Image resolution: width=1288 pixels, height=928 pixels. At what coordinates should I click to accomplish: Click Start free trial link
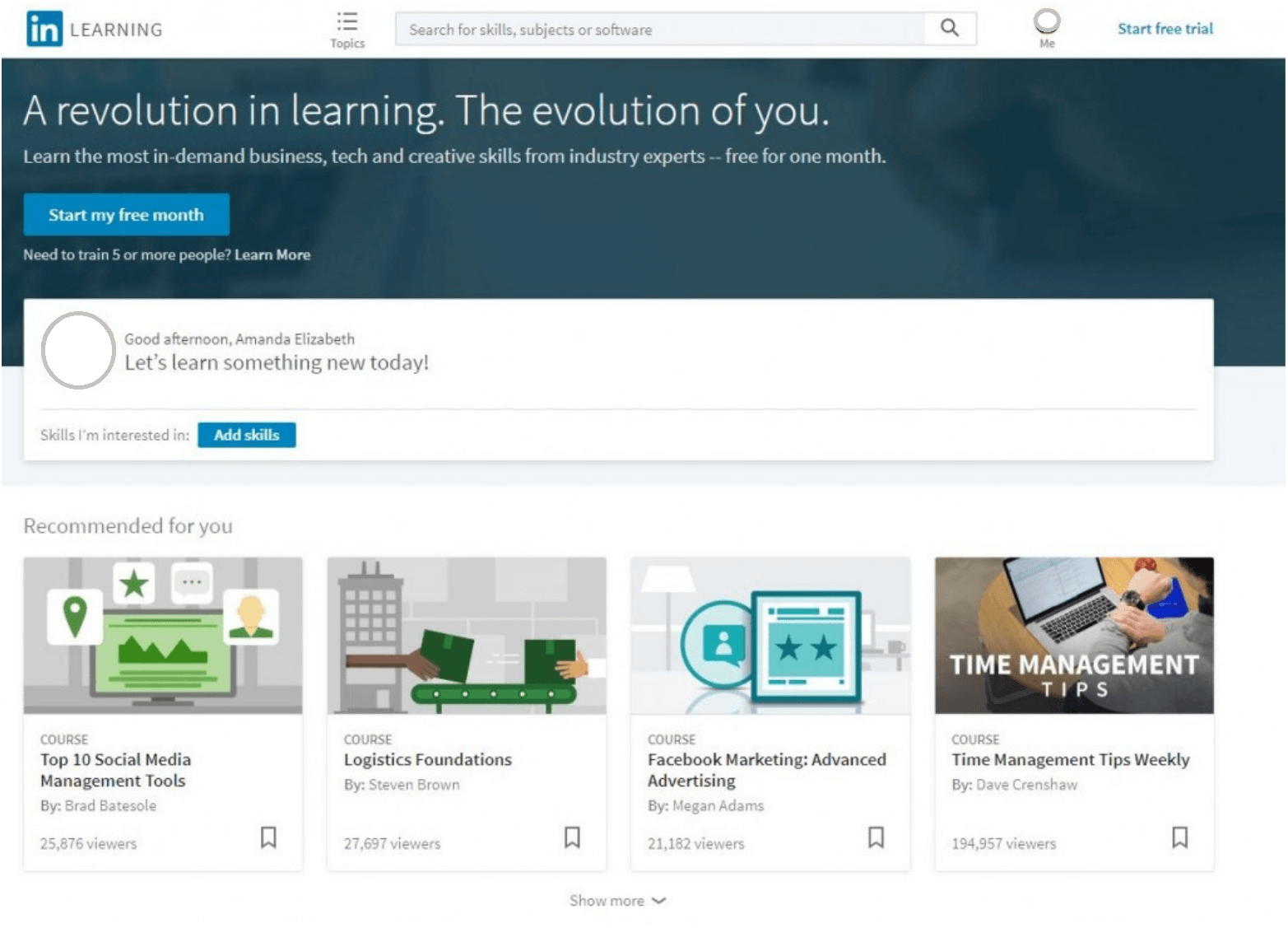[x=1165, y=29]
